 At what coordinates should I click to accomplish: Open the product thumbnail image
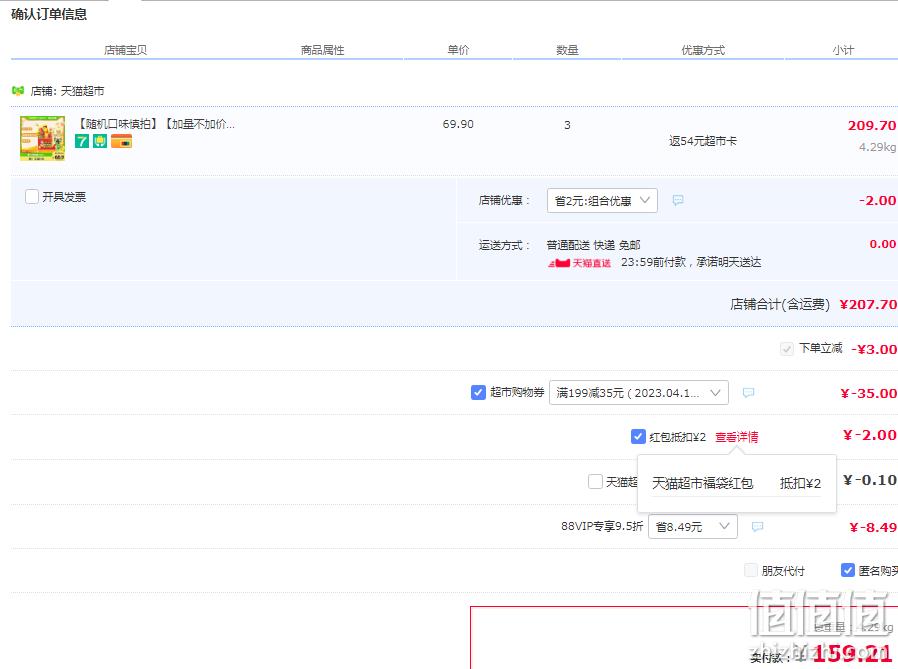(x=42, y=138)
